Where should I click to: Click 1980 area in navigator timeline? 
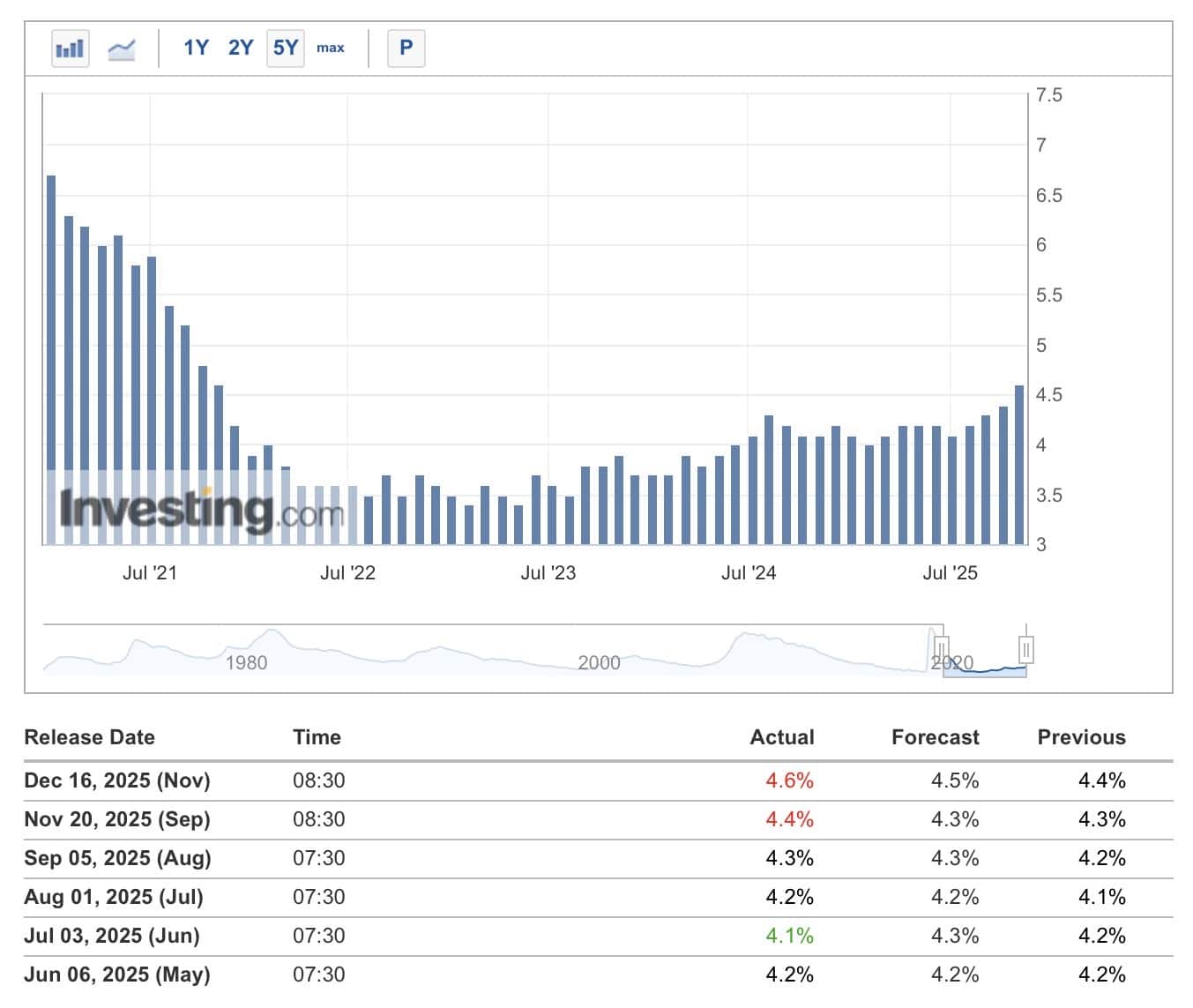pos(246,662)
